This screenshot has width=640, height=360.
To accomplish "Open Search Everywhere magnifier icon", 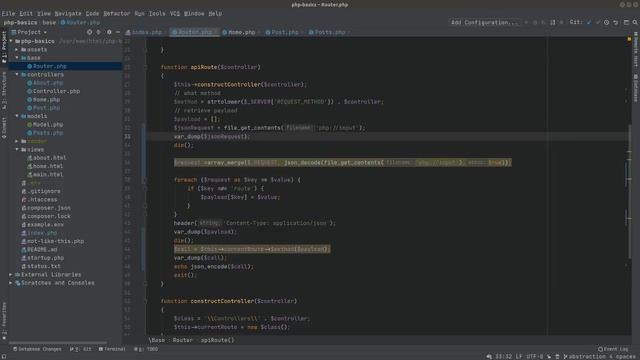I will 635,22.
